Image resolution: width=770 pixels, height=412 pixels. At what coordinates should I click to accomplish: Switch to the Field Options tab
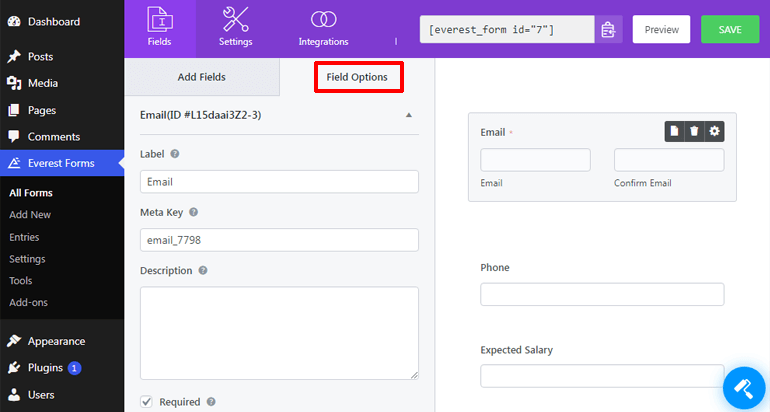[357, 77]
